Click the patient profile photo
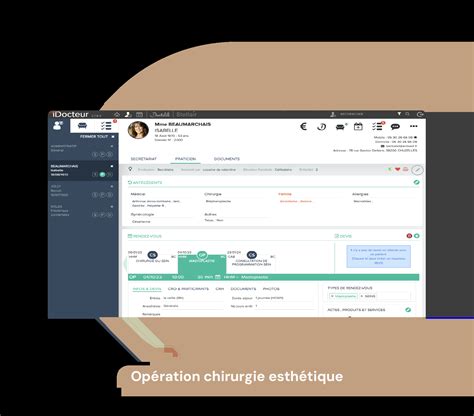This screenshot has width=474, height=416. click(138, 130)
